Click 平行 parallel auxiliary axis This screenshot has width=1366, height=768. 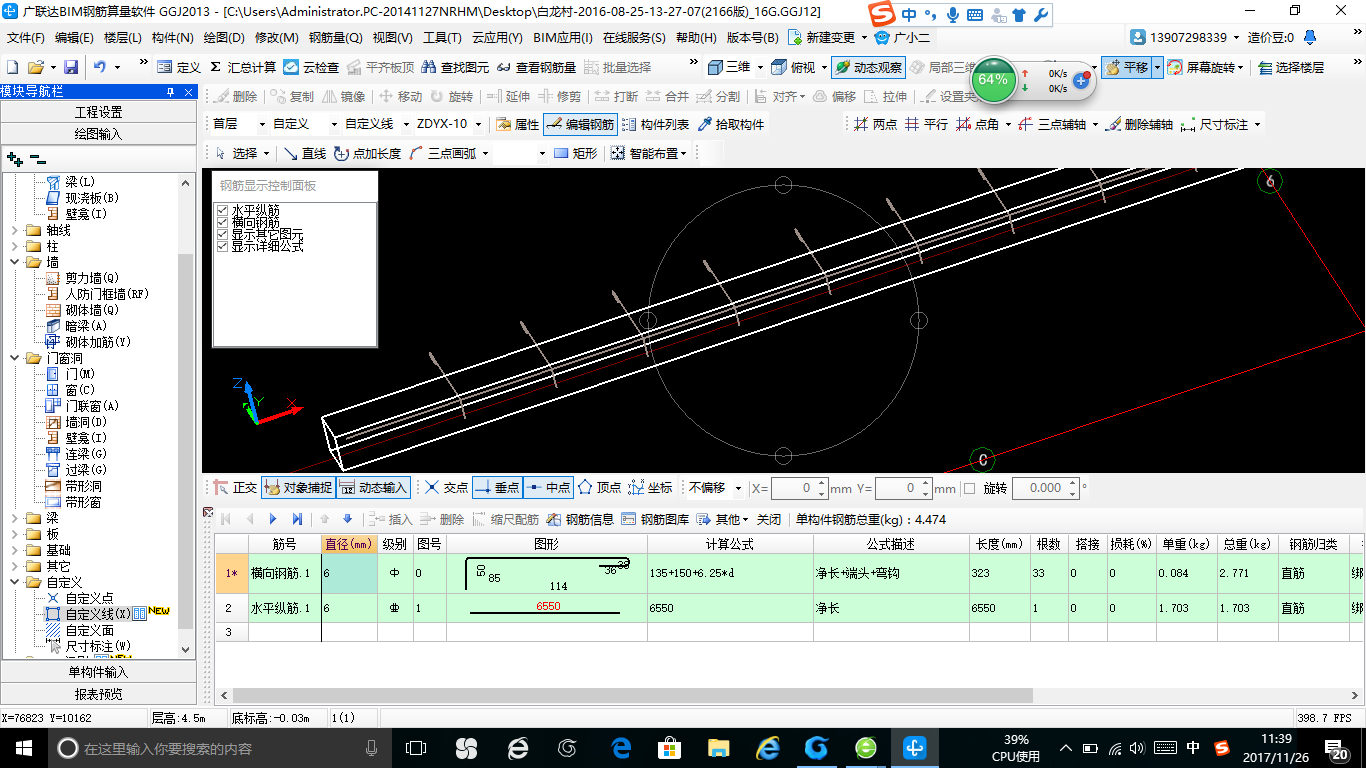[x=926, y=125]
